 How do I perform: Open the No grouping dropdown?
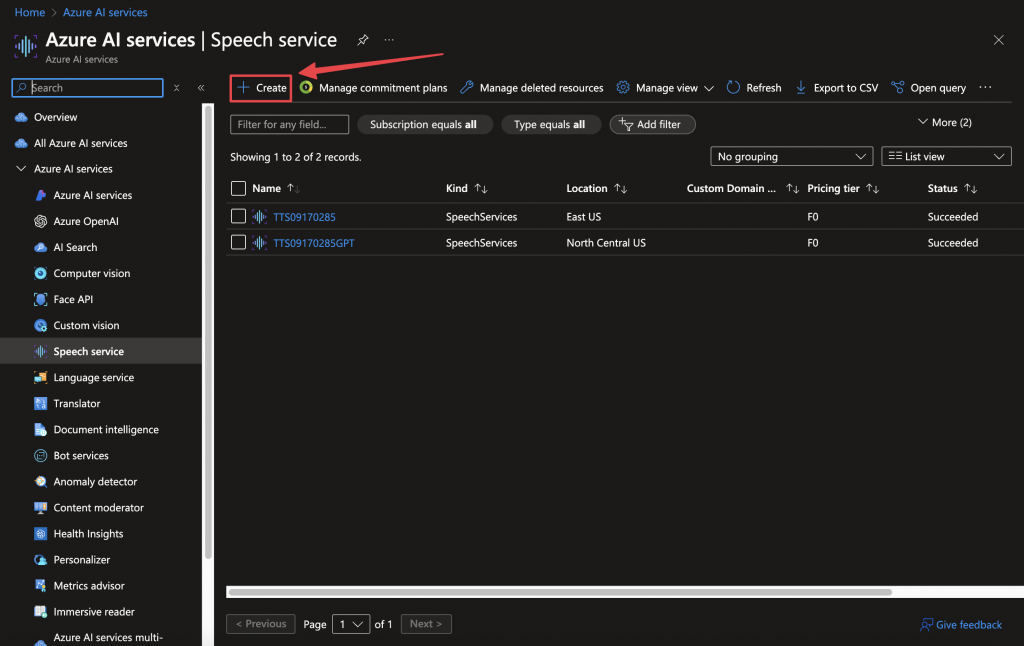[792, 157]
